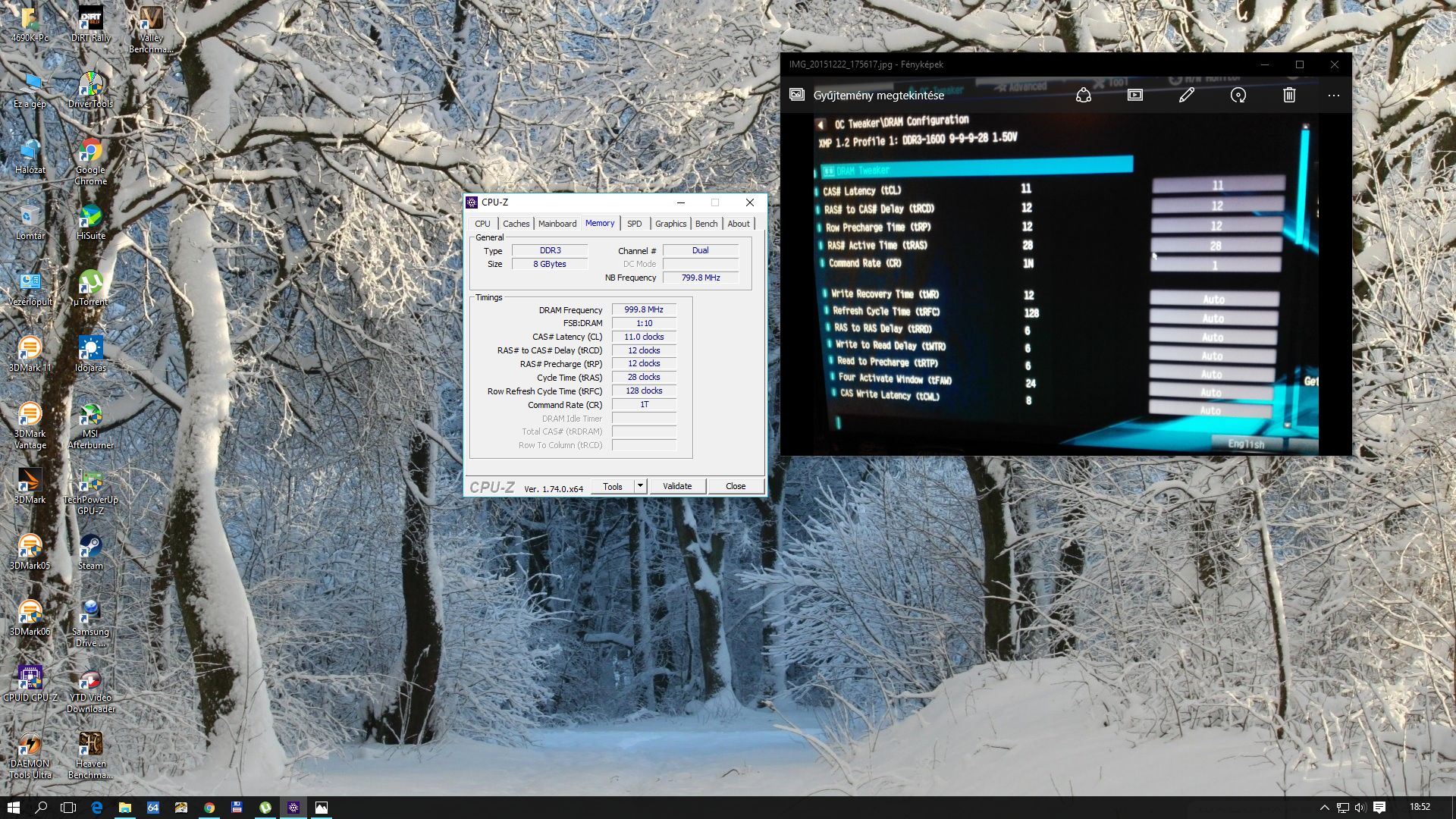This screenshot has width=1456, height=819.
Task: Launch µTorrent from the desktop
Action: pos(90,288)
